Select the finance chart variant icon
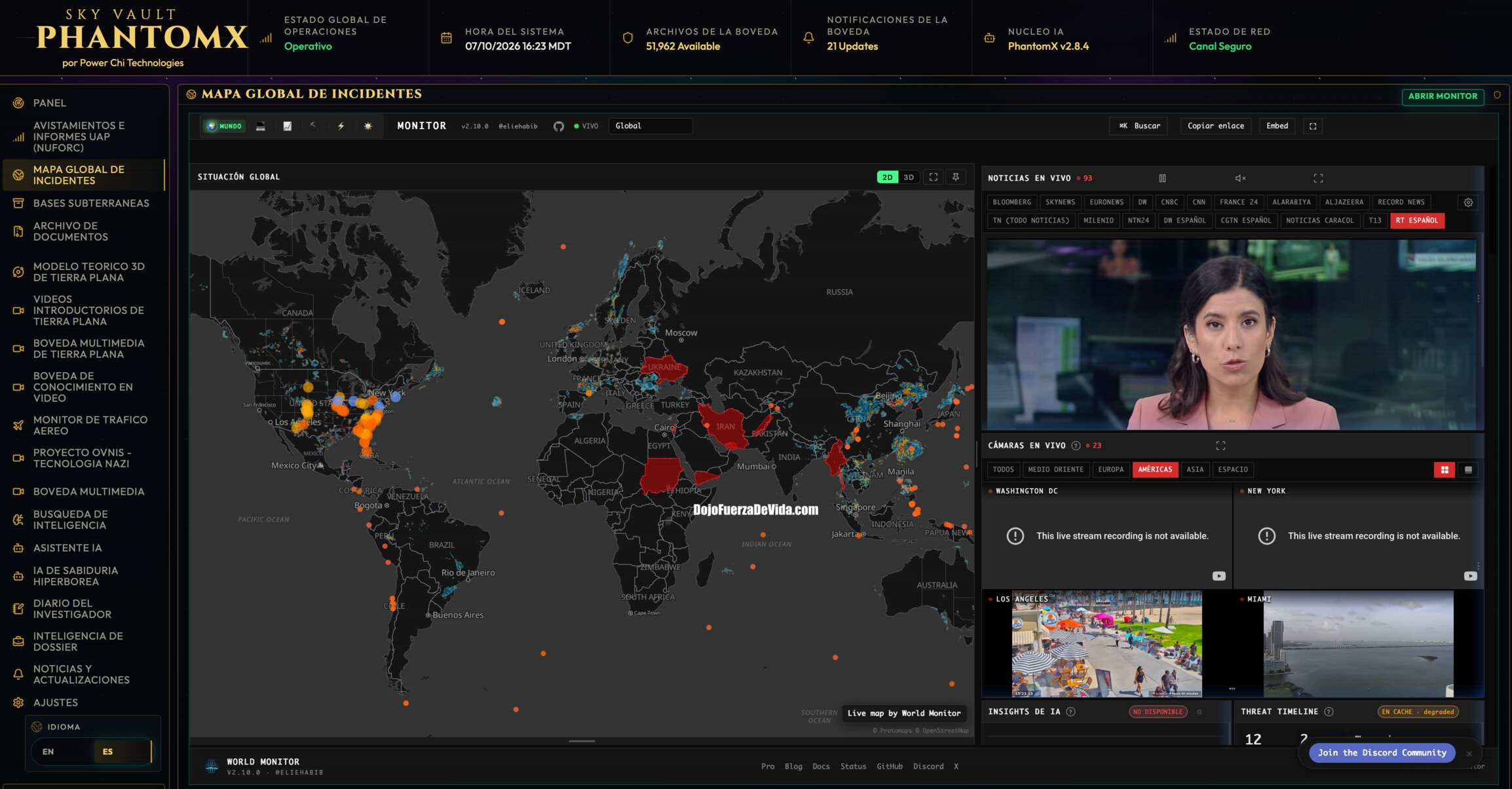 tap(287, 126)
